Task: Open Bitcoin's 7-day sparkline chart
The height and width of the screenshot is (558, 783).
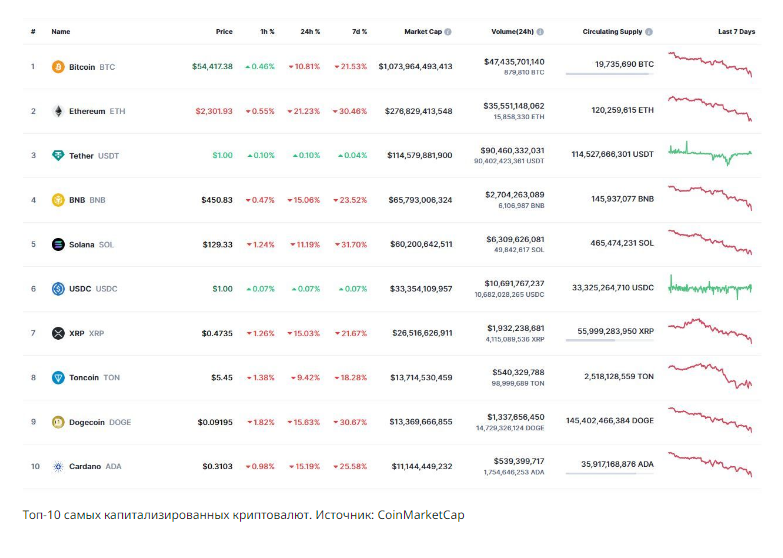Action: point(710,64)
